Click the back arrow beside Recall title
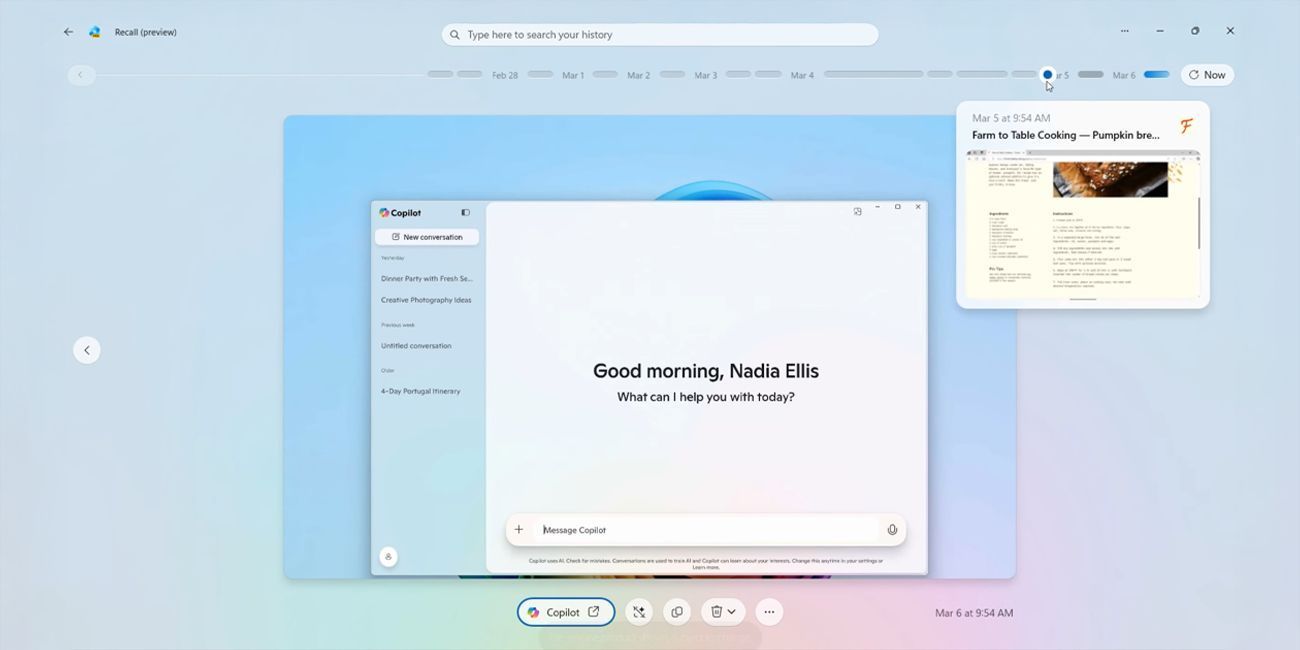 (x=68, y=32)
